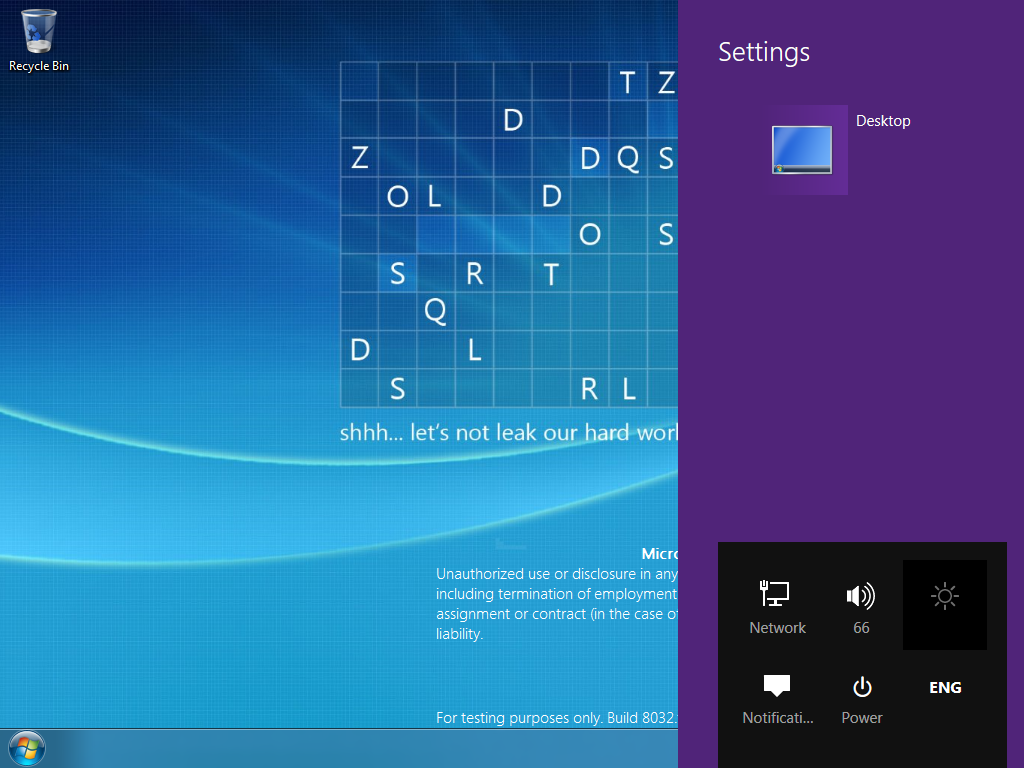Open Notifications settings icon
Viewport: 1024px width, 768px height.
coord(777,696)
